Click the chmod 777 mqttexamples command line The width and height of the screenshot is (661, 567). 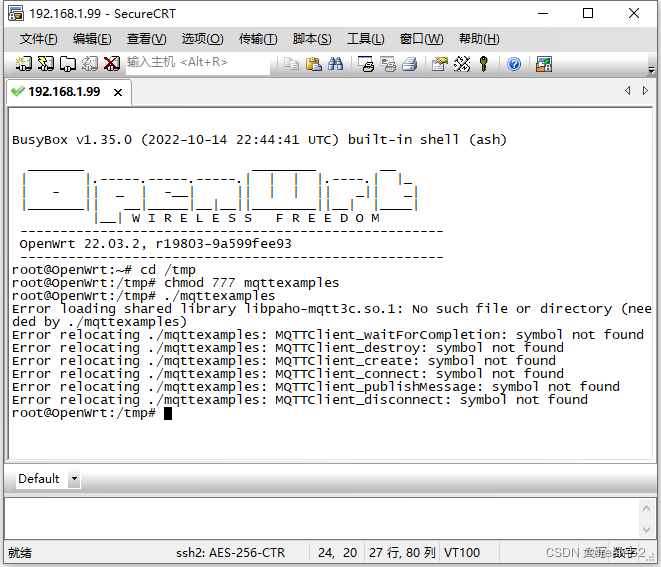click(x=175, y=283)
